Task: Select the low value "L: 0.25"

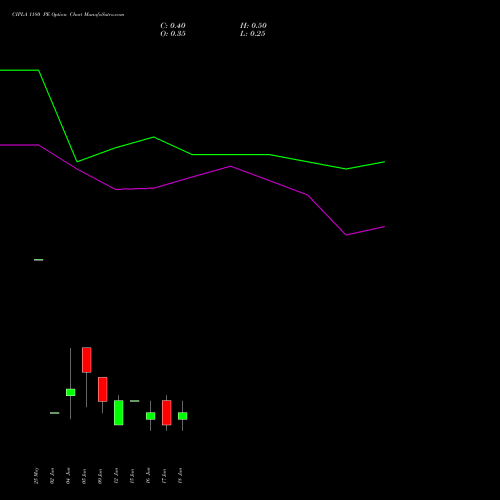Action: click(x=253, y=34)
